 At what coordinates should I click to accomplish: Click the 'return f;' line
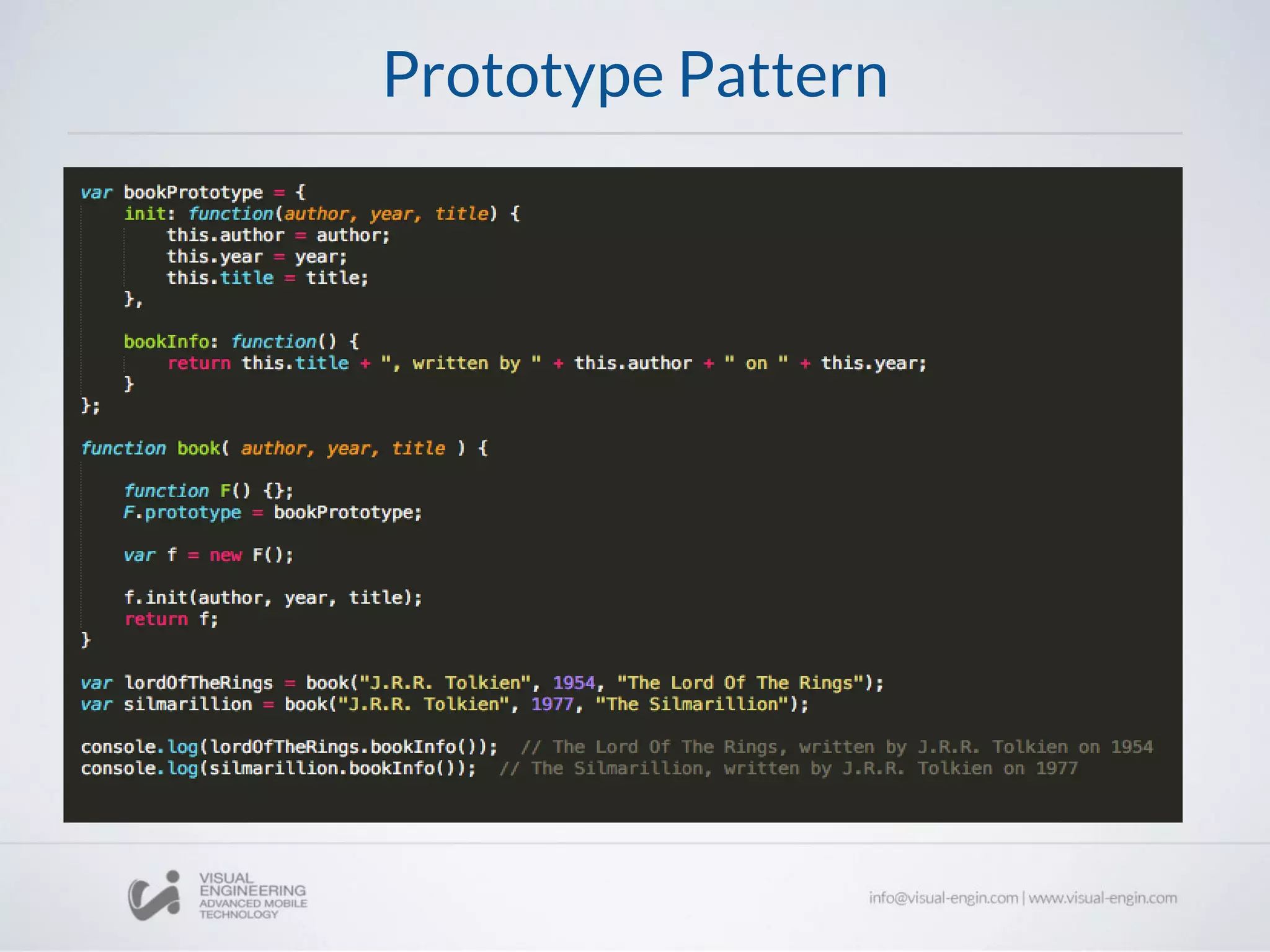pos(171,619)
